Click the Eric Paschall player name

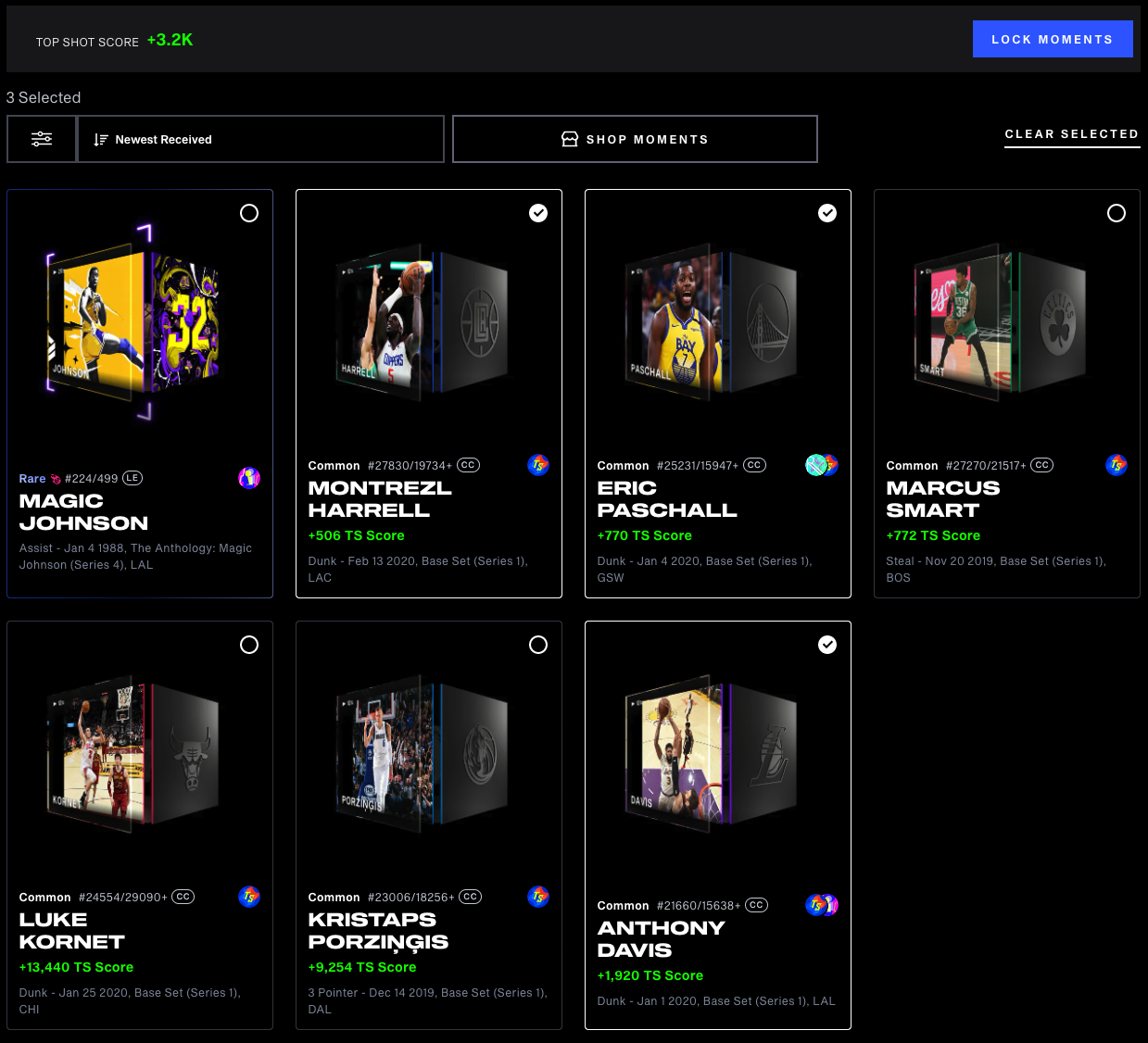[667, 499]
